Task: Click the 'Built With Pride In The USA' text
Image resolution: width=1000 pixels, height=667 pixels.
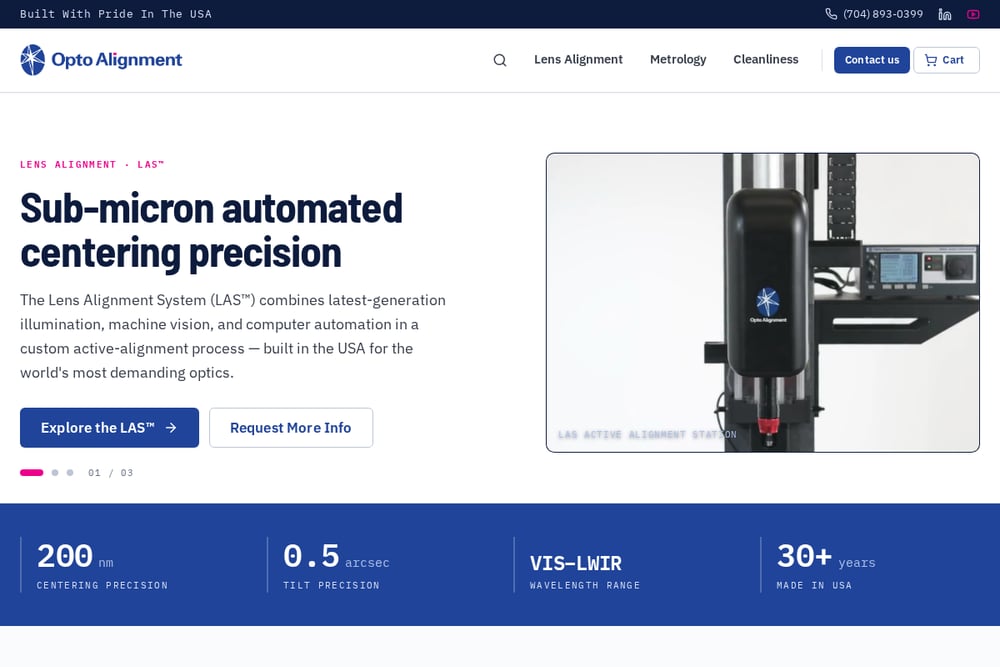Action: pyautogui.click(x=115, y=14)
